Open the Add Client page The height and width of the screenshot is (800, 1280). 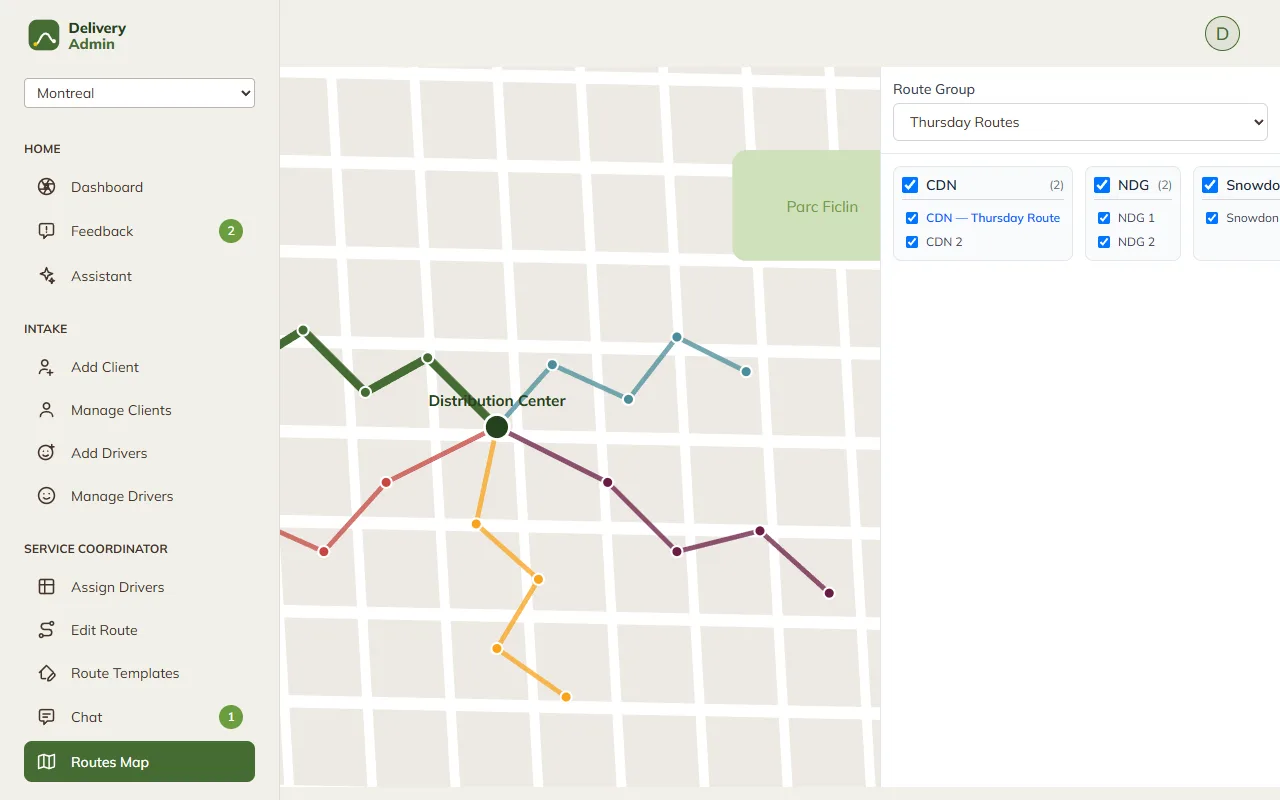tap(139, 367)
